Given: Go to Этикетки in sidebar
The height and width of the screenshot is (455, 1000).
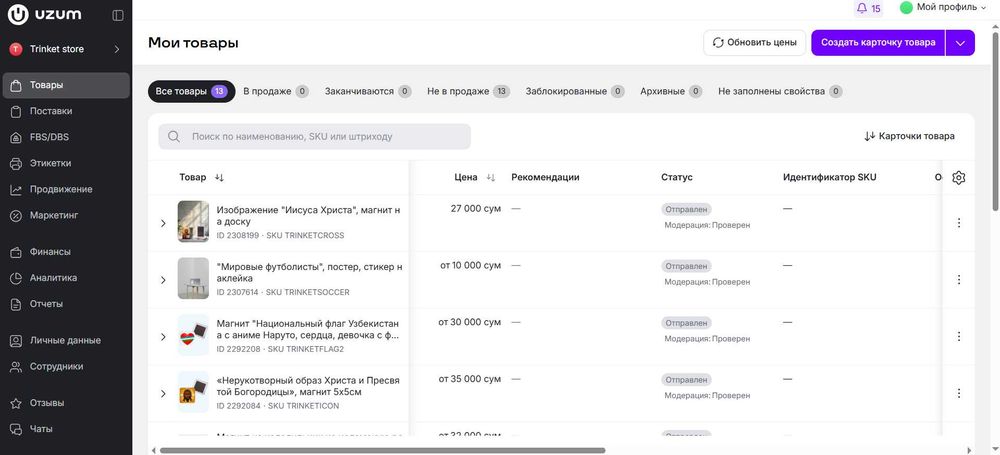Looking at the screenshot, I should pos(50,163).
